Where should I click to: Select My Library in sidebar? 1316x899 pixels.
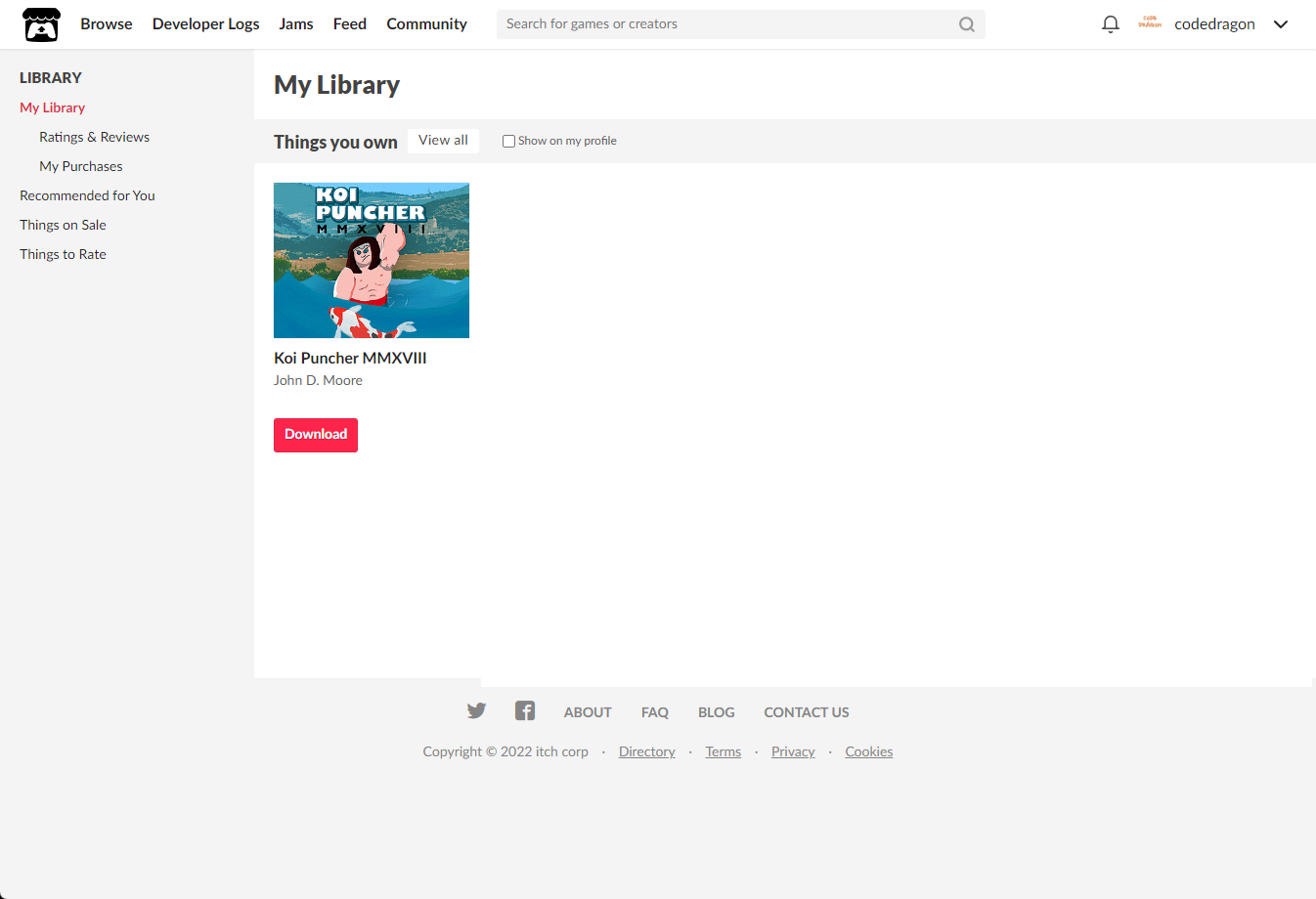pos(53,107)
